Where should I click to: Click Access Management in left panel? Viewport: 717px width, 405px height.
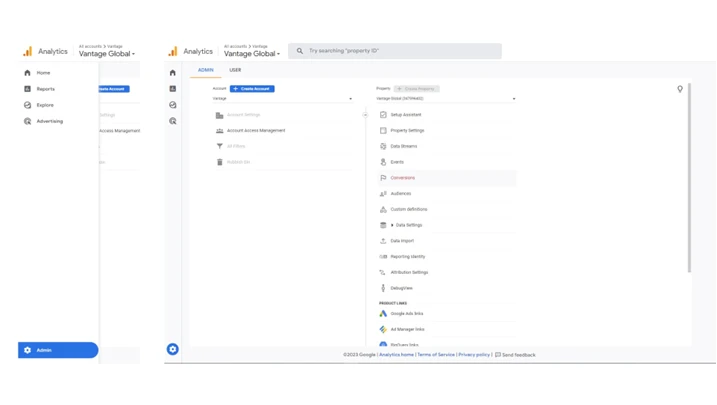[120, 131]
